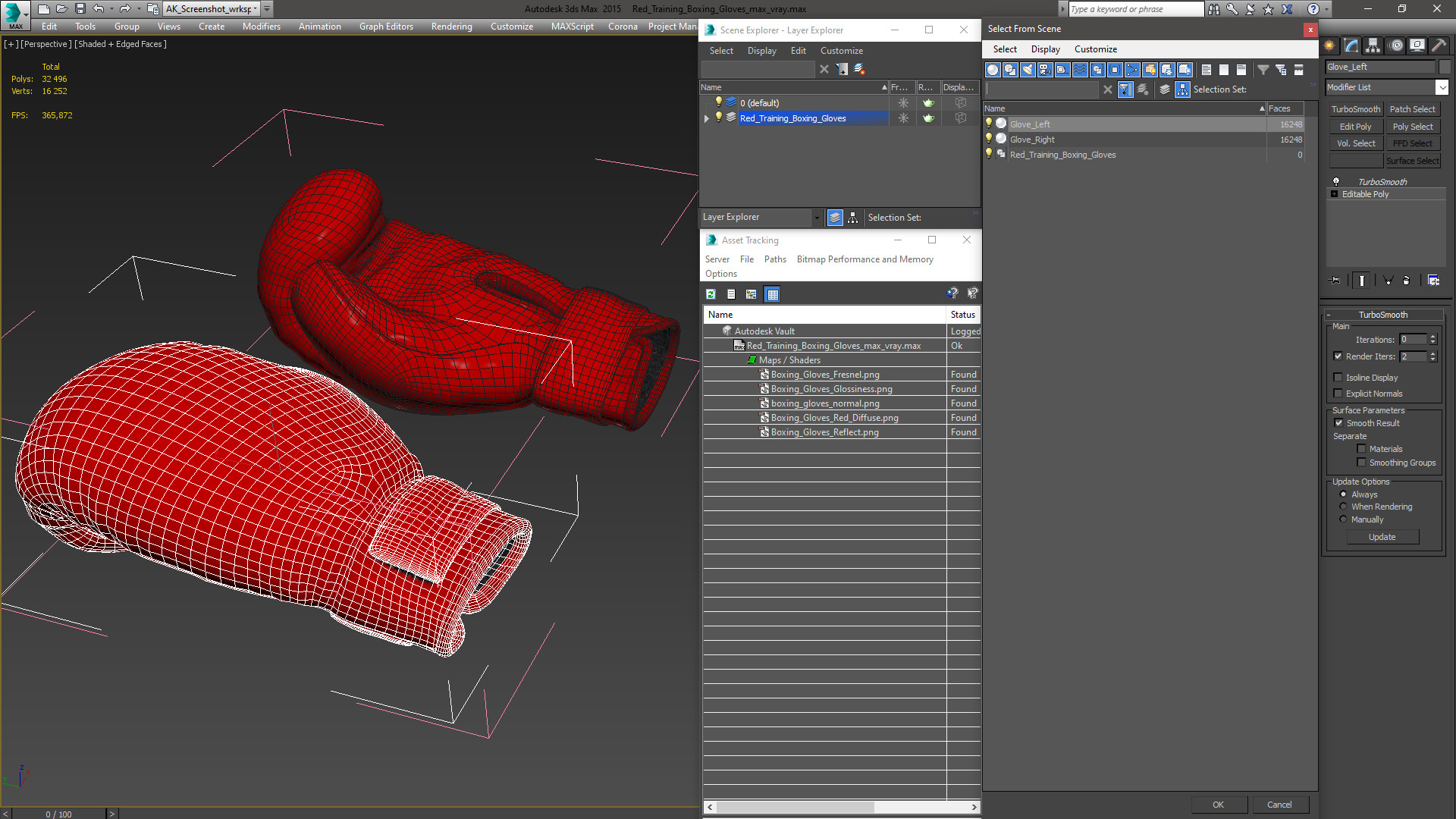
Task: Click object color swatch next to Glove_Left
Action: click(x=1444, y=67)
